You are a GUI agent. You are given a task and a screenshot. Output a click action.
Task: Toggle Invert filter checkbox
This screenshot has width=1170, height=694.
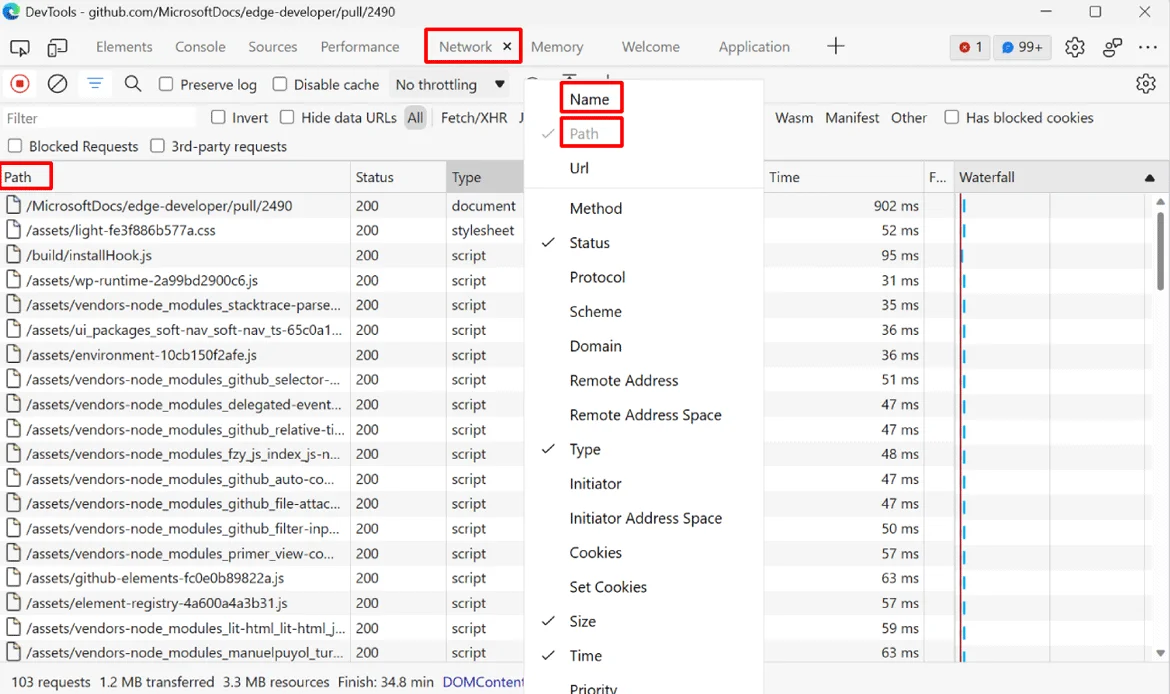pos(218,117)
